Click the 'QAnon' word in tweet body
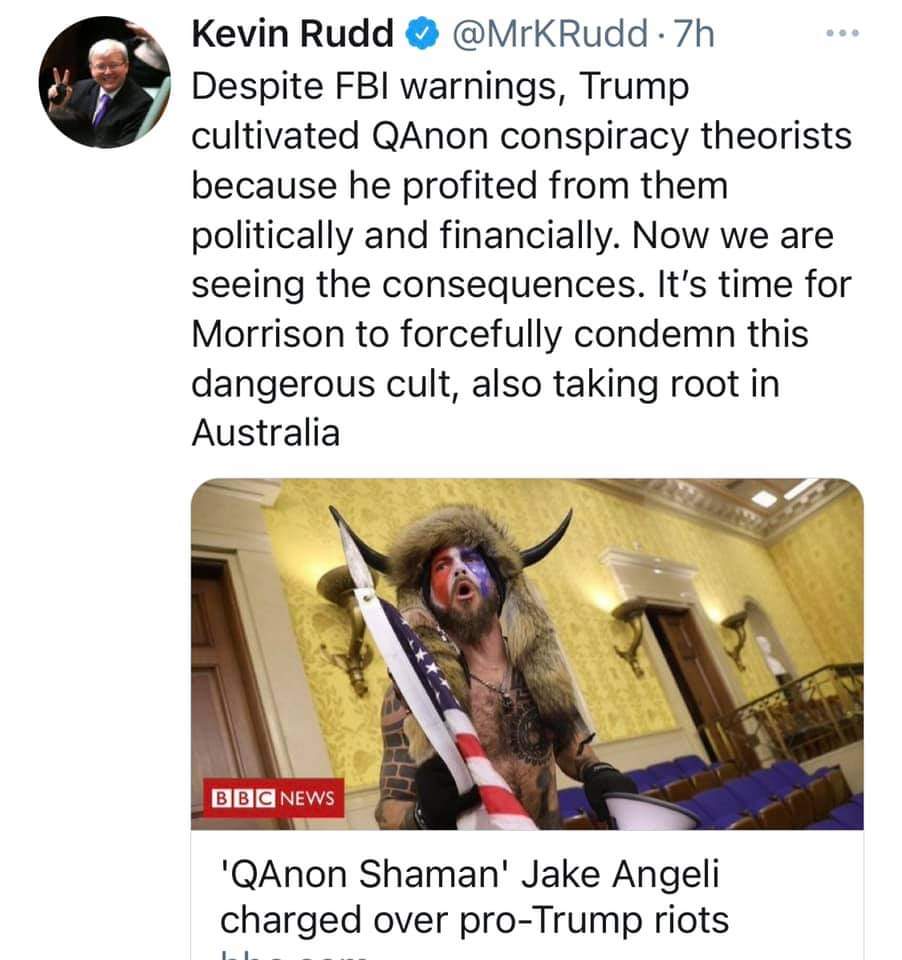Screen dimensions: 902x960 click(x=430, y=136)
